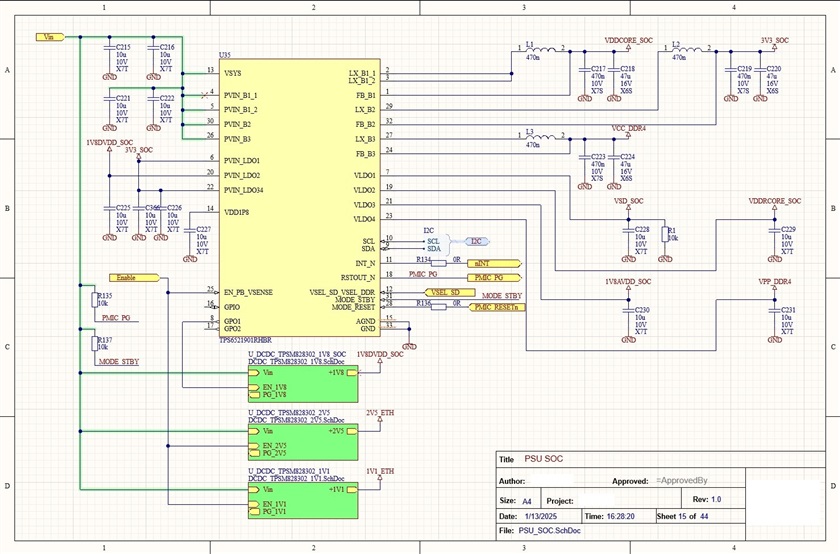Click the Enable port symbol

coord(134,278)
